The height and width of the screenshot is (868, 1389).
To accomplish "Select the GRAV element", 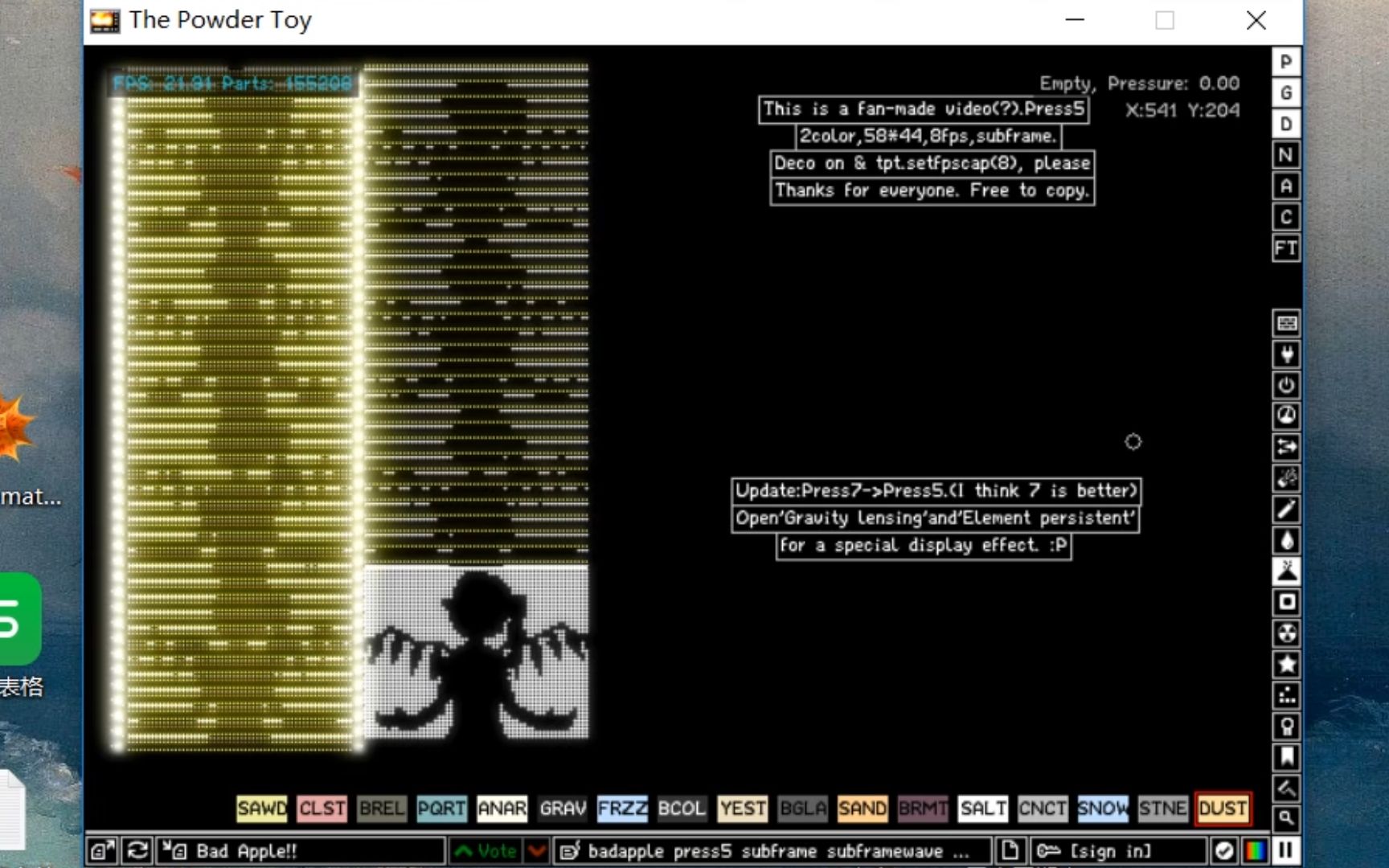I will pos(563,808).
